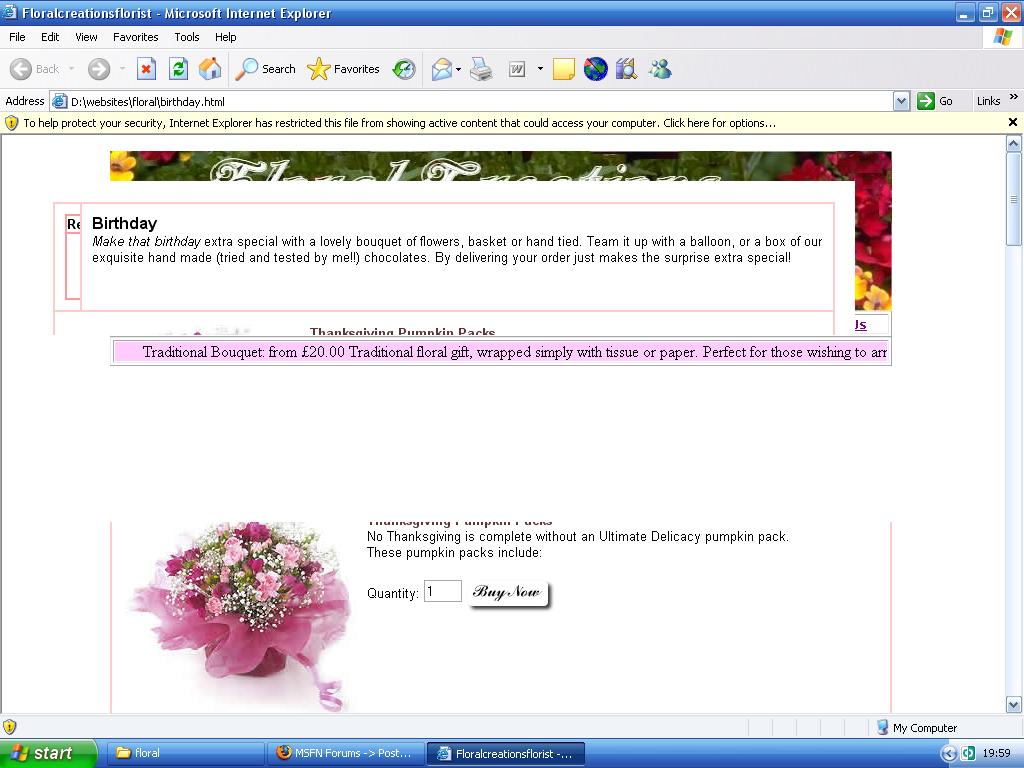
Task: Expand the Mail button dropdown arrow
Action: click(458, 69)
